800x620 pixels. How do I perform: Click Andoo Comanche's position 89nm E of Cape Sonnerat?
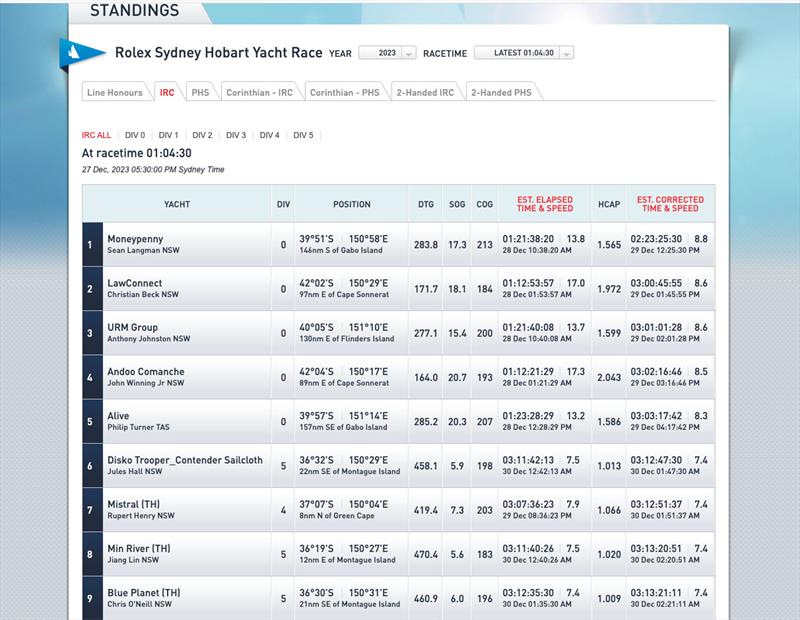tap(344, 383)
